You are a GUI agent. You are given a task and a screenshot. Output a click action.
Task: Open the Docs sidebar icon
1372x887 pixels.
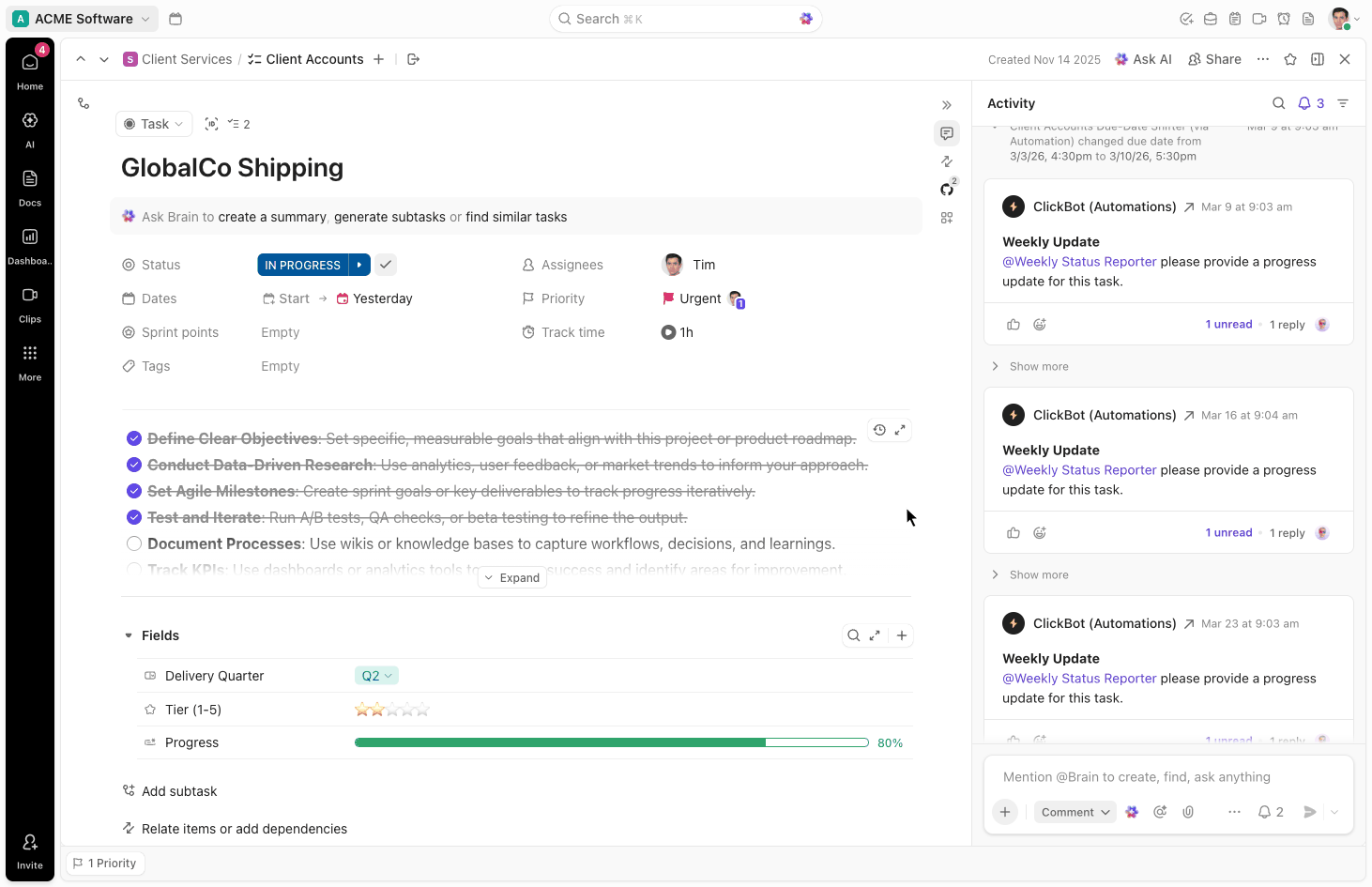(30, 186)
